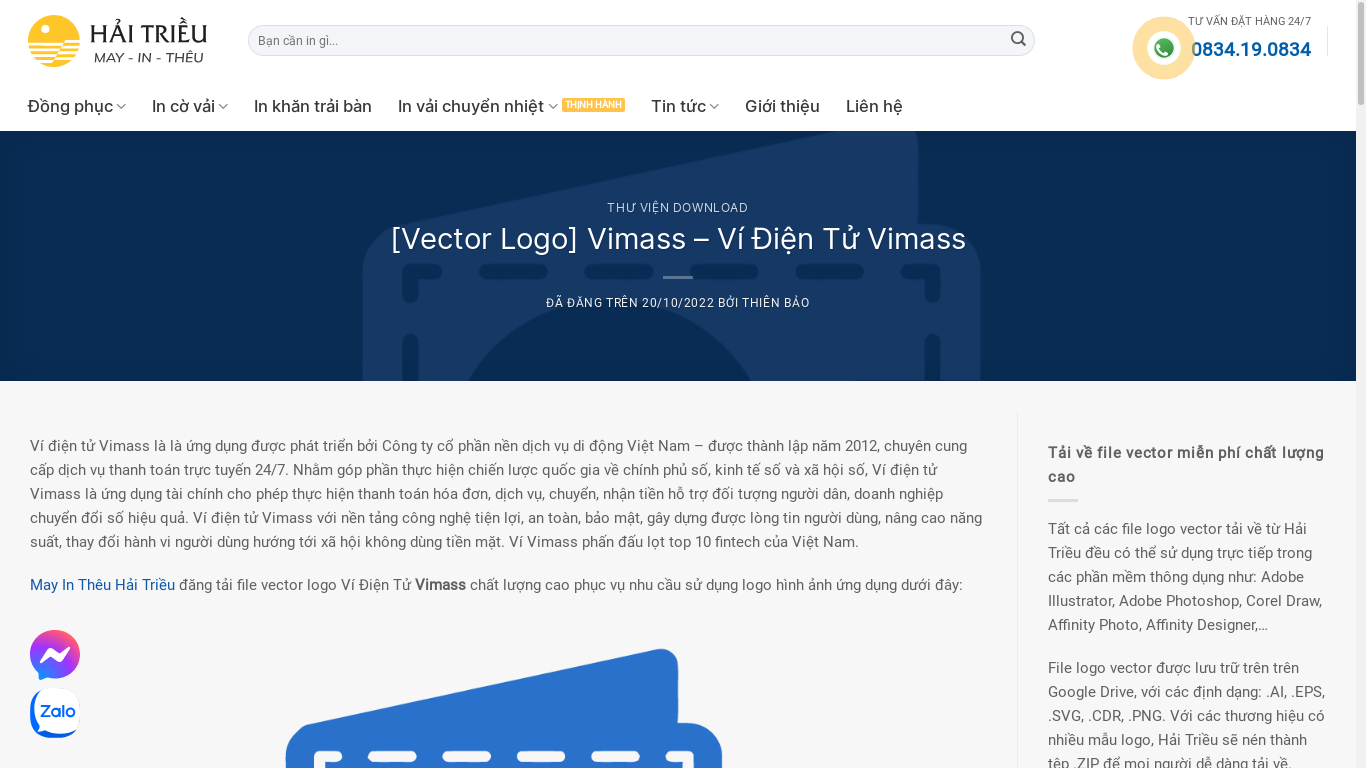
Task: Open the Đồng phục menu
Action: pos(70,106)
